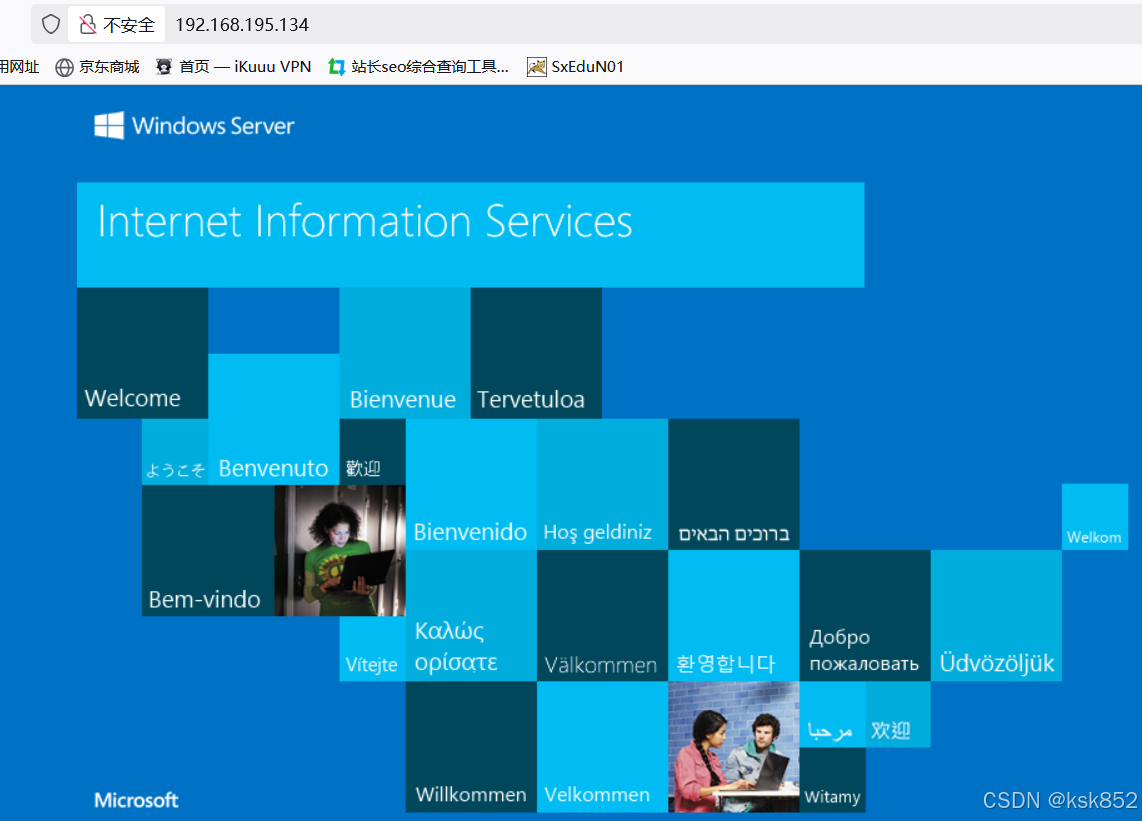The height and width of the screenshot is (821, 1142).
Task: Click the 歡迎 tile
Action: (x=373, y=452)
